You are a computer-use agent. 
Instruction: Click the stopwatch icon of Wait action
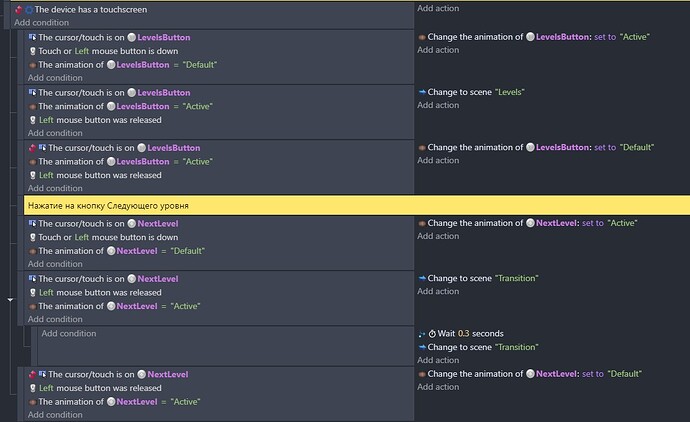pyautogui.click(x=432, y=334)
